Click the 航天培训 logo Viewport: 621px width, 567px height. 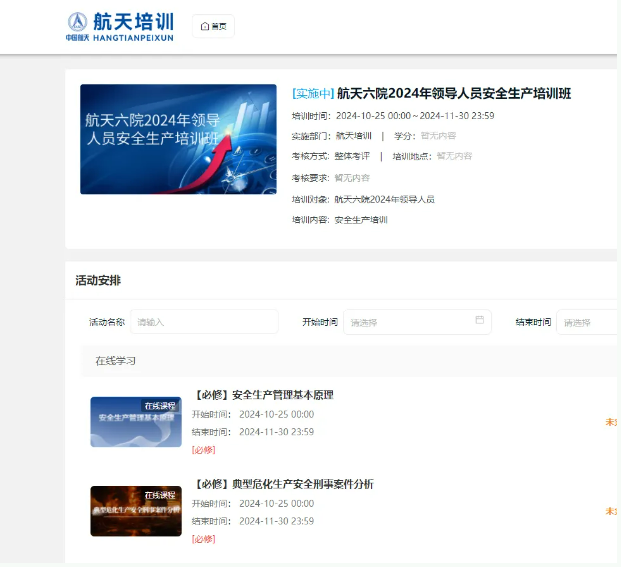120,26
